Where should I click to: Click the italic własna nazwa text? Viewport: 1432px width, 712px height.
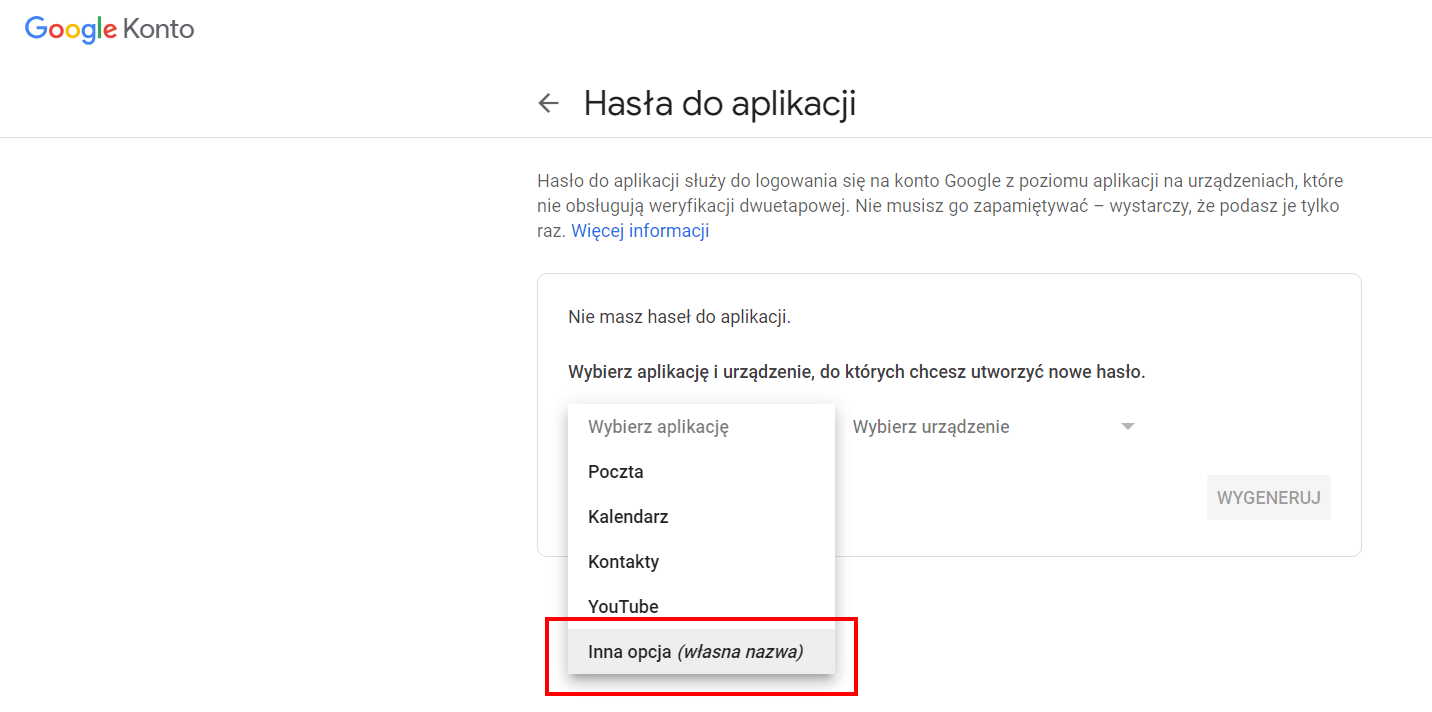coord(740,652)
